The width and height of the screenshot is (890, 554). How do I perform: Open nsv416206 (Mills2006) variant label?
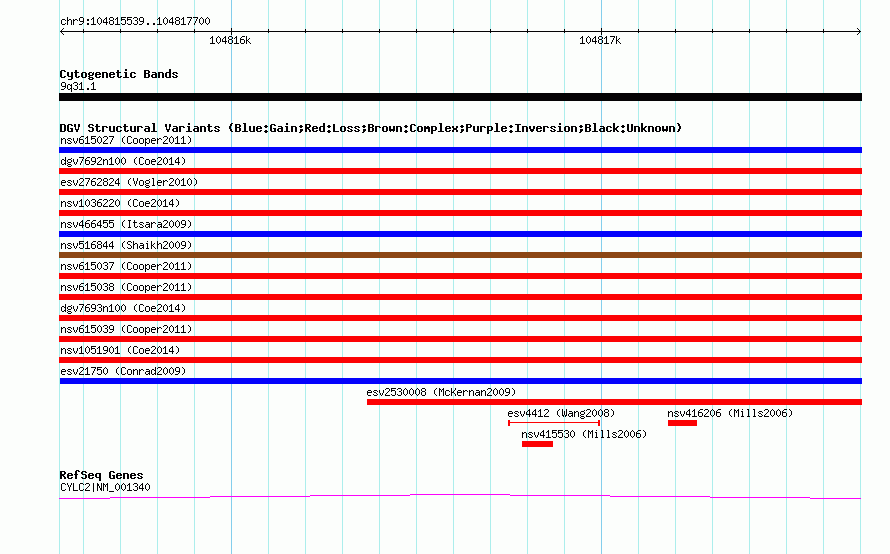pyautogui.click(x=730, y=413)
